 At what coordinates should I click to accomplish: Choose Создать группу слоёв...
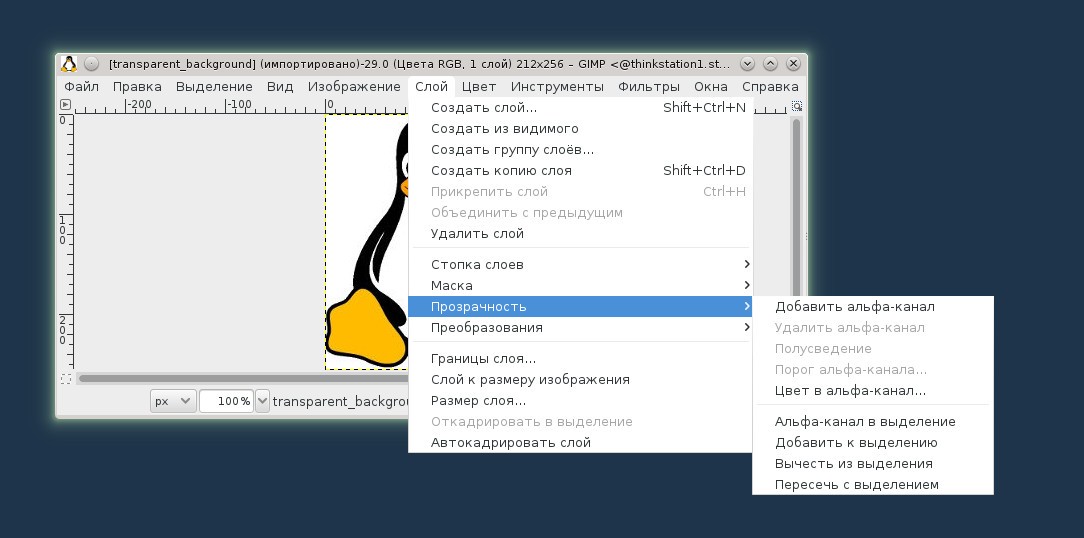(580, 149)
